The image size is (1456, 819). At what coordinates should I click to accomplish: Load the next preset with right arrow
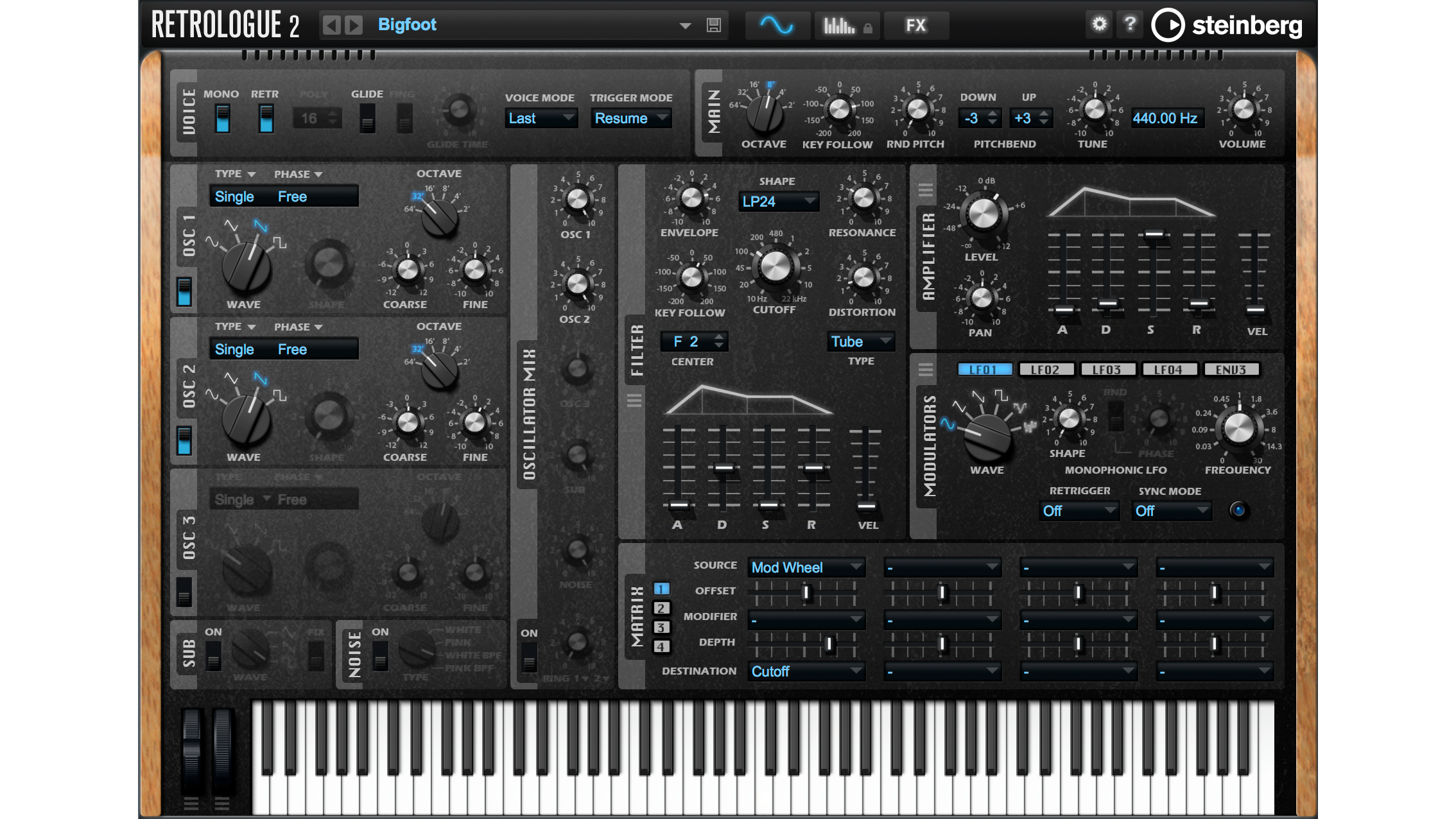tap(353, 25)
